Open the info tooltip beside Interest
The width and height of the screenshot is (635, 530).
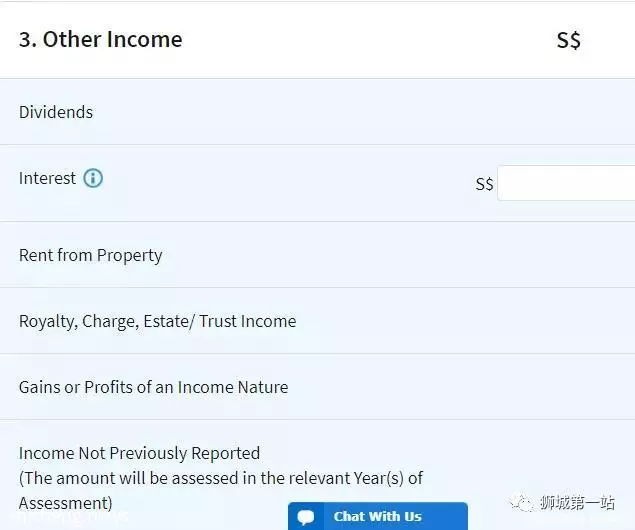(93, 178)
